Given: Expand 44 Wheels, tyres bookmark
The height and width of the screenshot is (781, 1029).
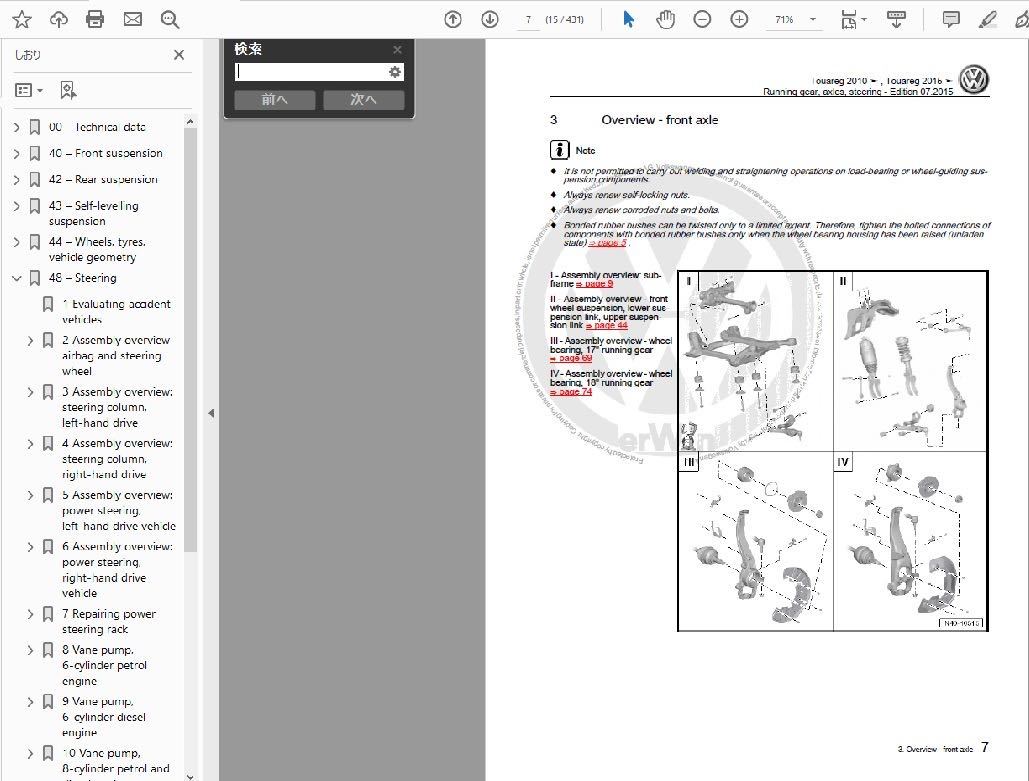Looking at the screenshot, I should [x=16, y=242].
